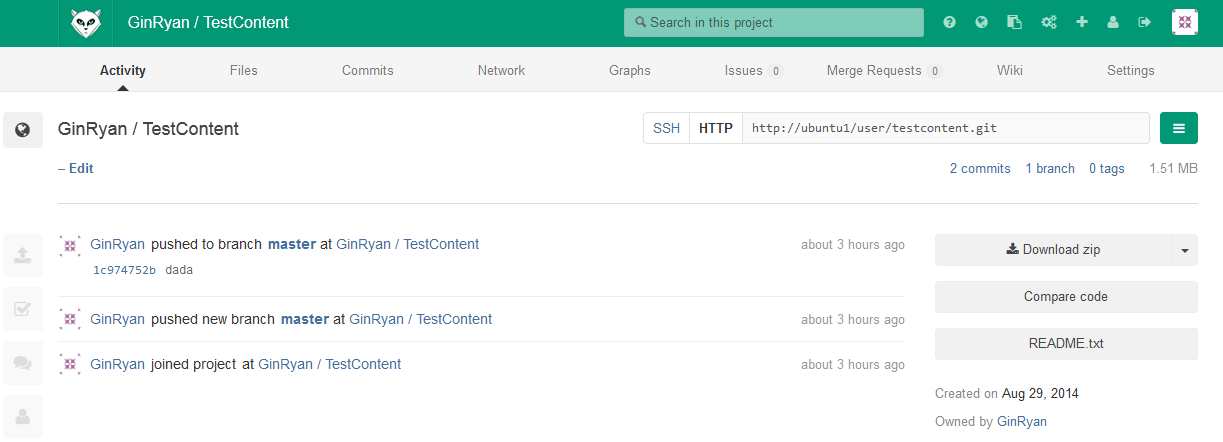Toggle comments events filter
Screen dimensions: 1223x442
22,362
